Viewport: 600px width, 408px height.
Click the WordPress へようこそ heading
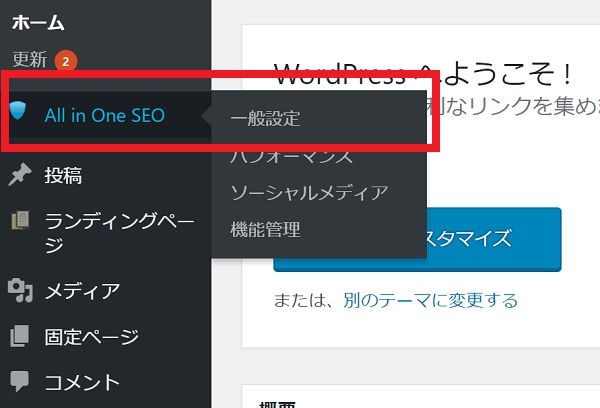point(422,75)
